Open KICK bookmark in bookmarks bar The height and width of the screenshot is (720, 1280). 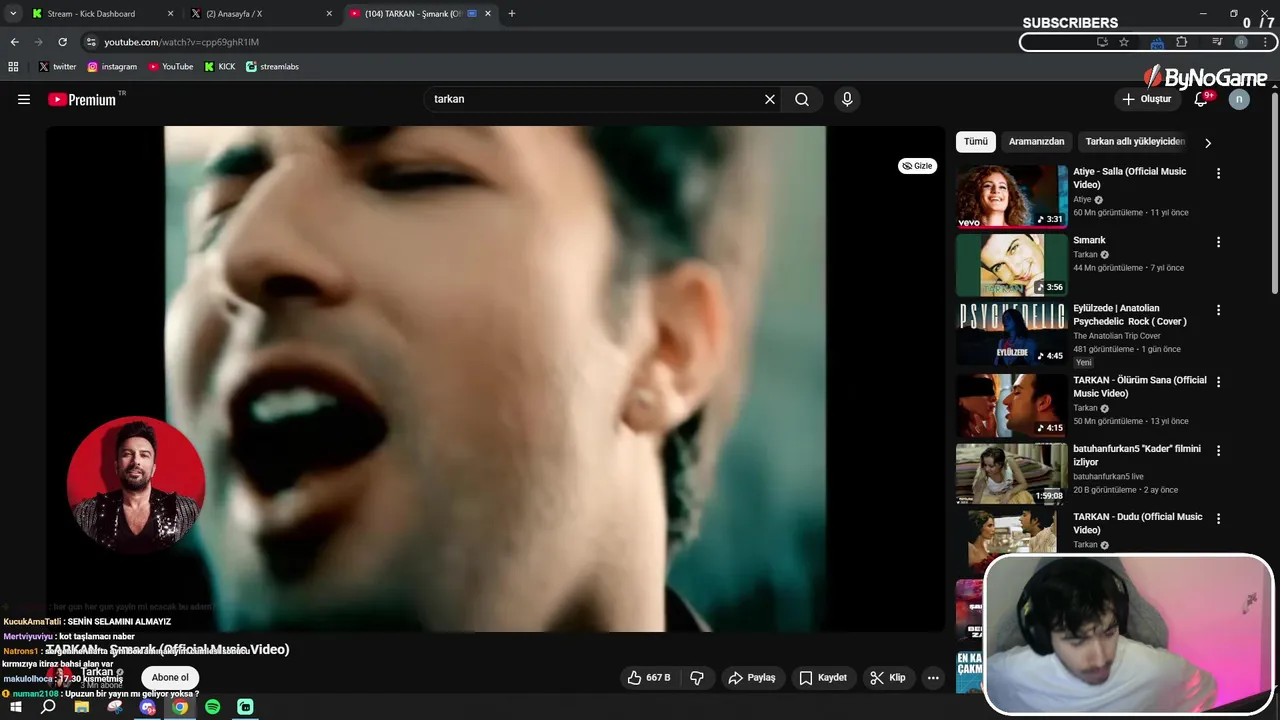220,67
